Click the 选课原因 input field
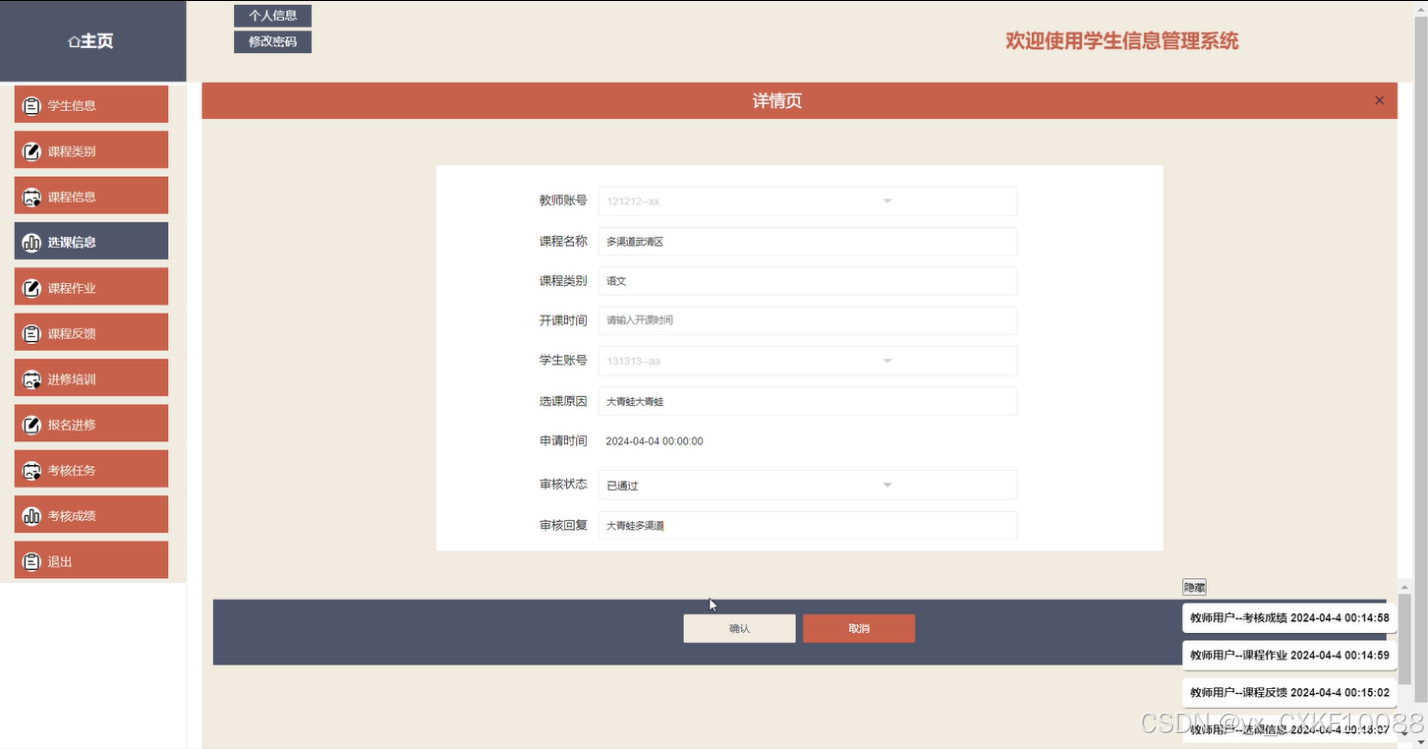Image resolution: width=1428 pixels, height=749 pixels. click(807, 401)
